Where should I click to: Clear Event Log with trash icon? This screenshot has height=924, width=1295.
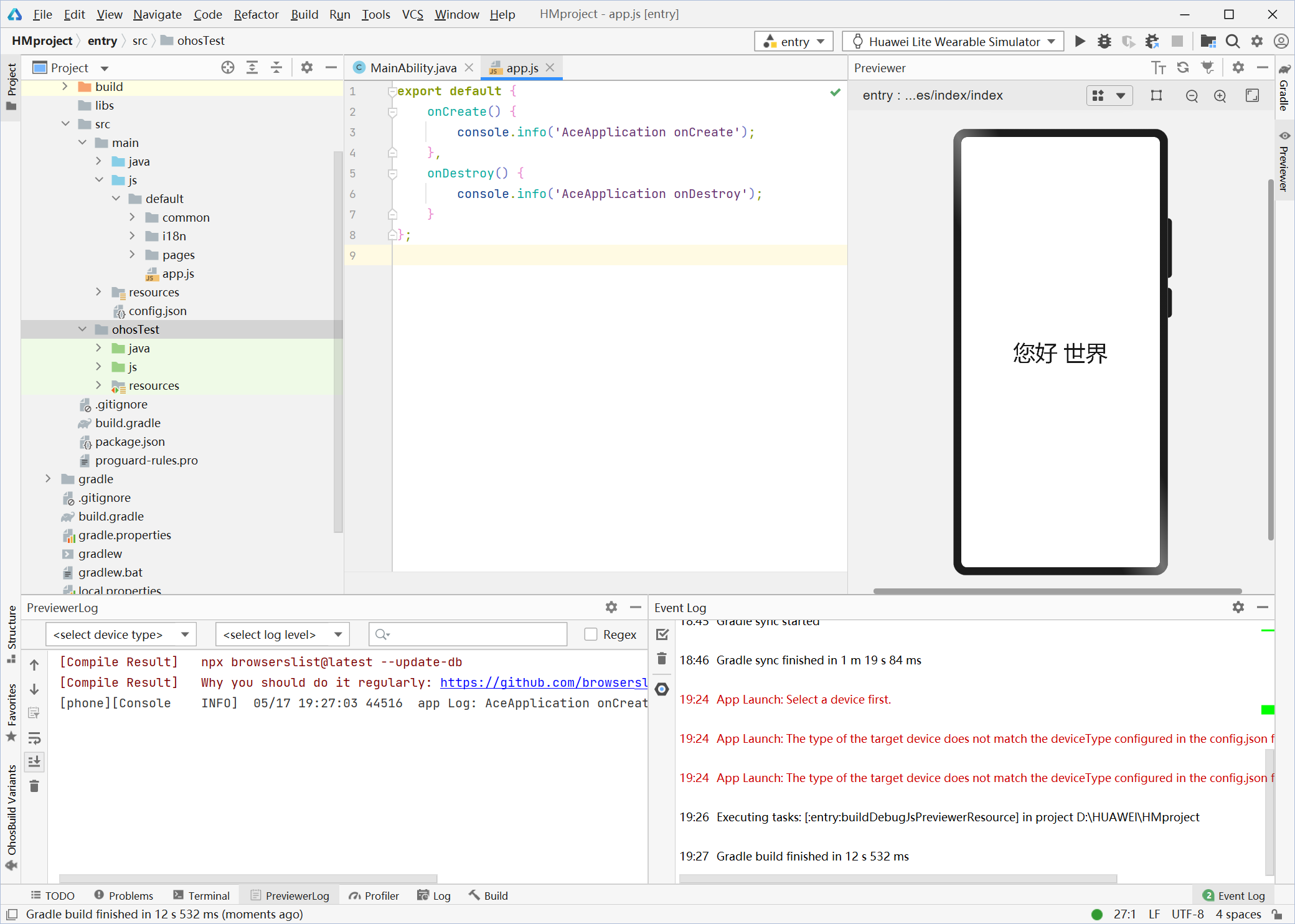(x=662, y=659)
